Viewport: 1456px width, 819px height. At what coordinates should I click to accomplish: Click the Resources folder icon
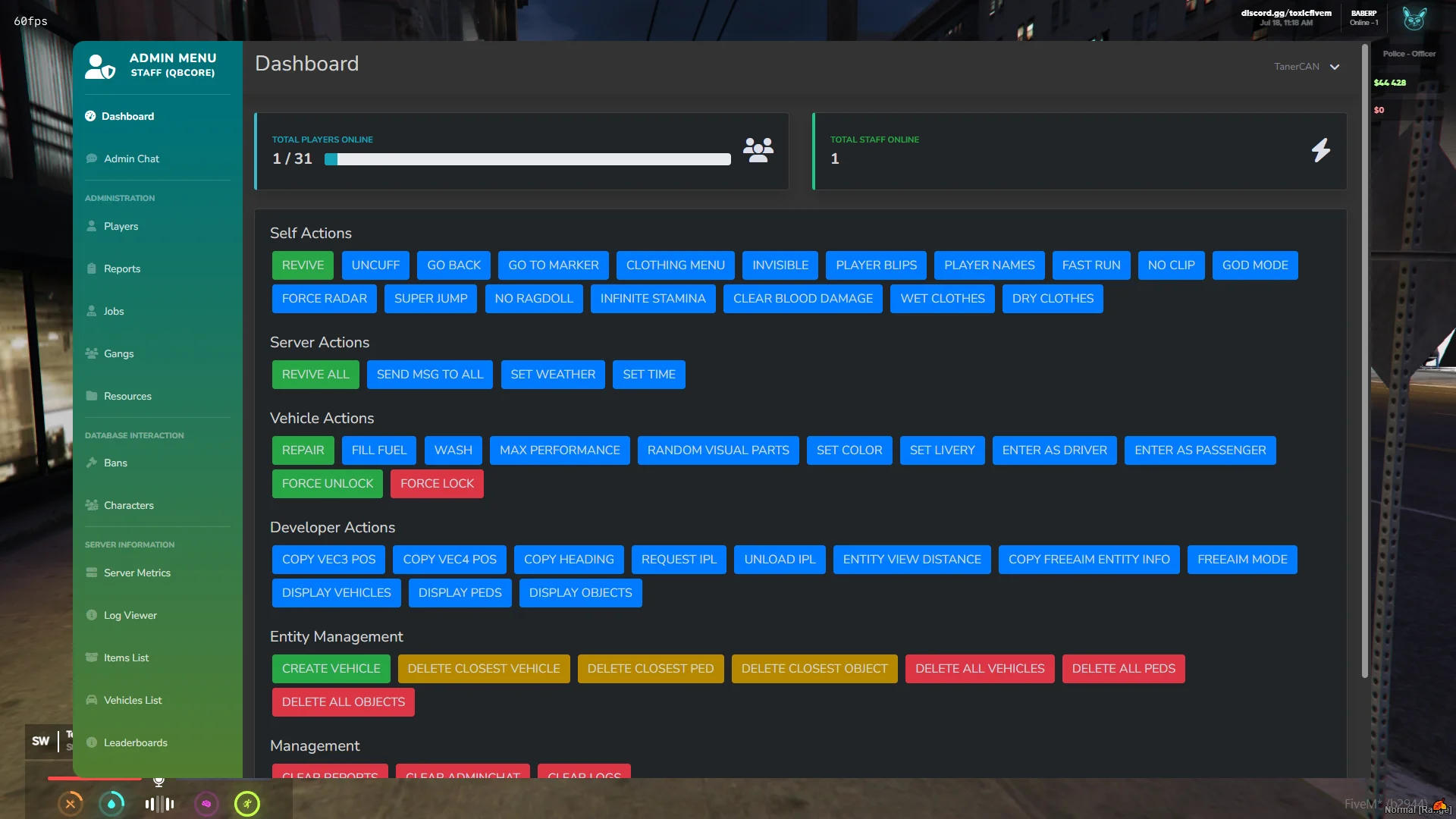[x=92, y=396]
